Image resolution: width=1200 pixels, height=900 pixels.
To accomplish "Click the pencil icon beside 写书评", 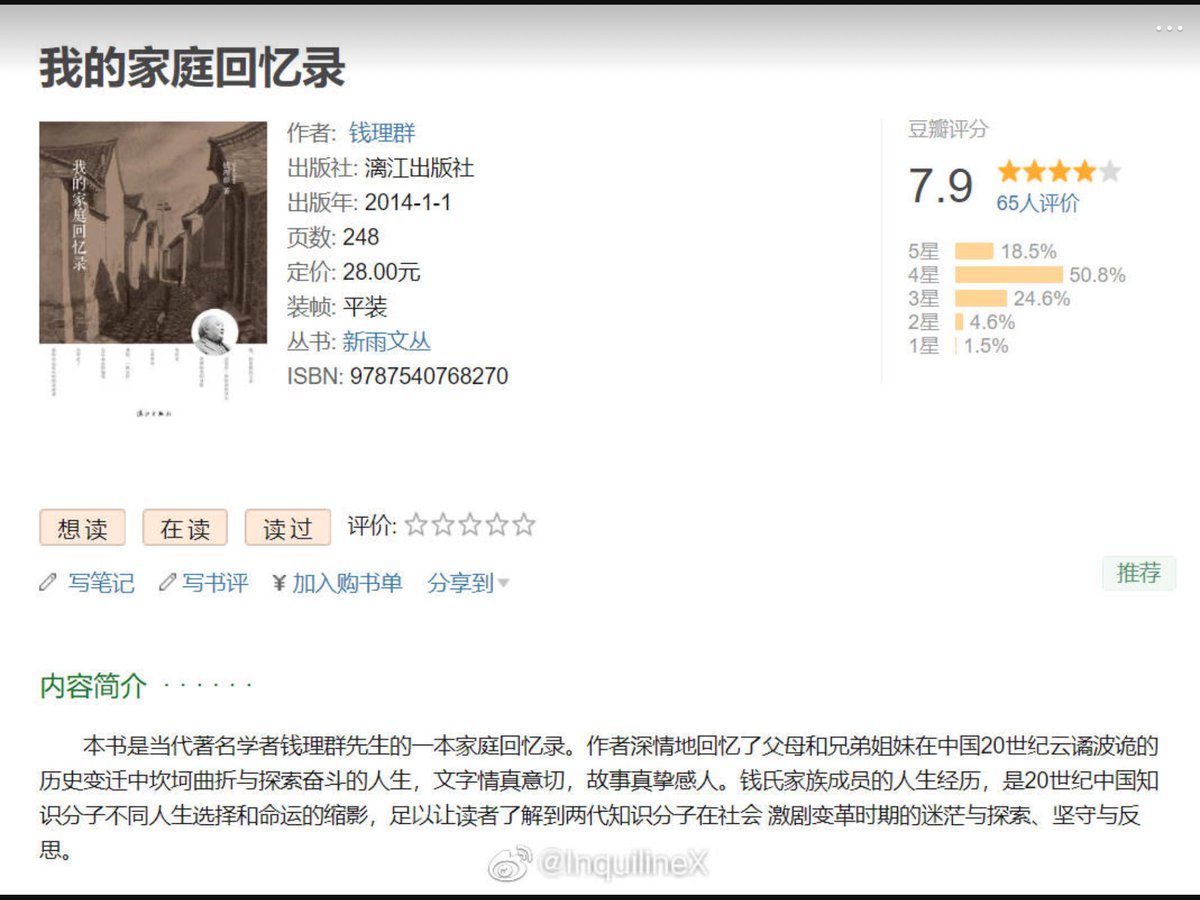I will click(x=167, y=582).
